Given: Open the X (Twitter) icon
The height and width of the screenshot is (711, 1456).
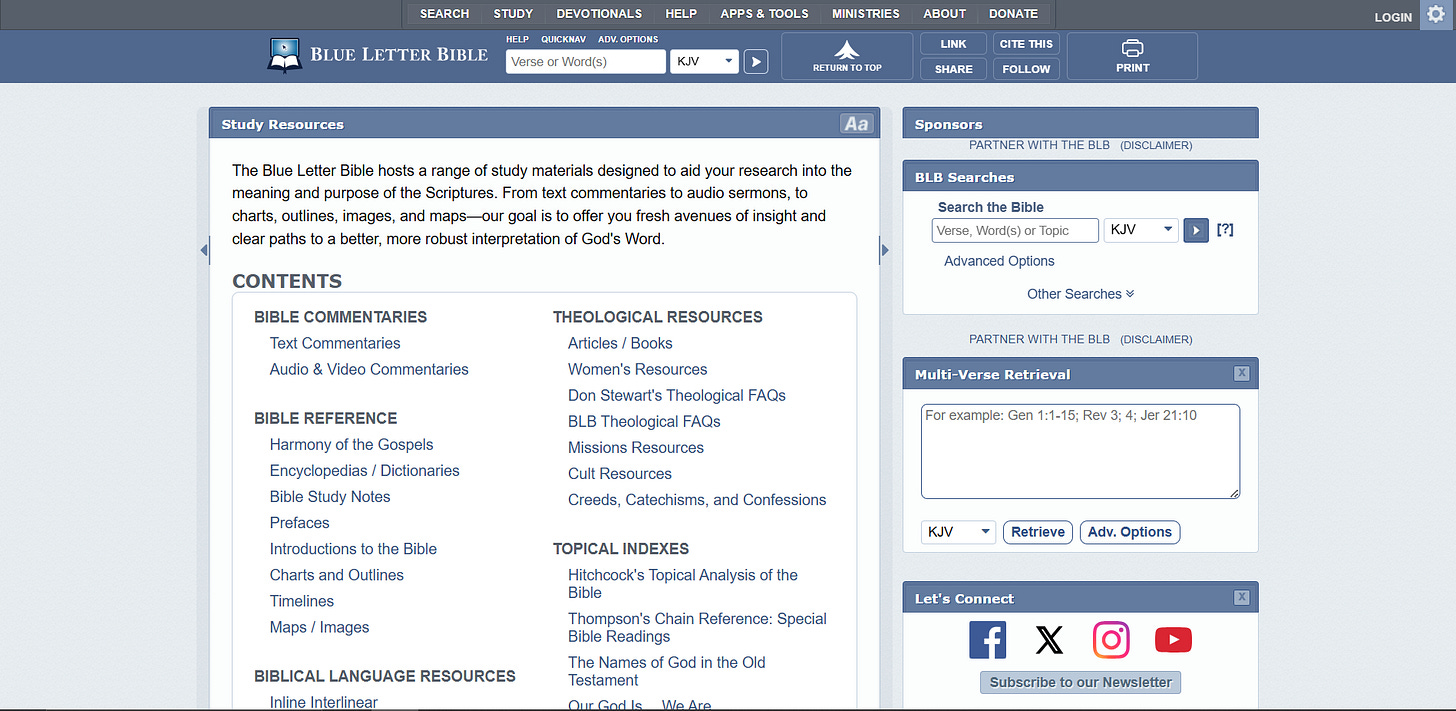Looking at the screenshot, I should [1049, 640].
